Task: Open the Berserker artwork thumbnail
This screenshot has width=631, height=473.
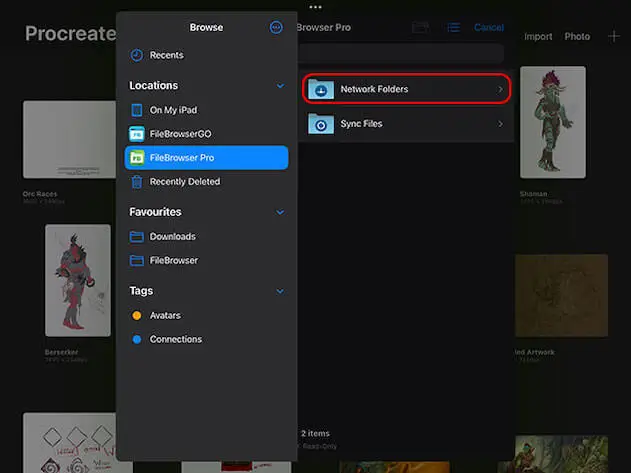Action: 78,279
